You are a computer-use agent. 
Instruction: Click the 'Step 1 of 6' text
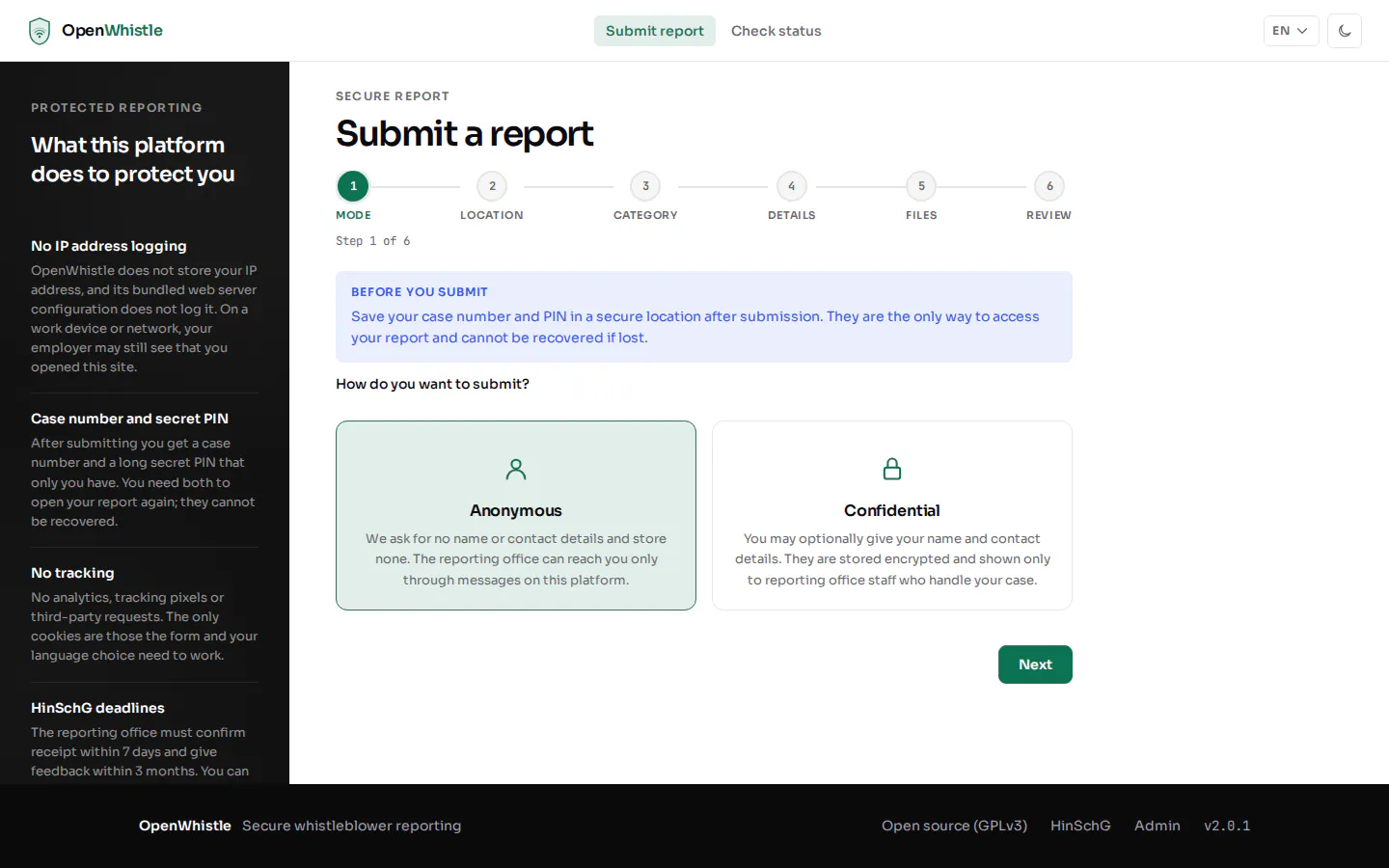click(373, 241)
